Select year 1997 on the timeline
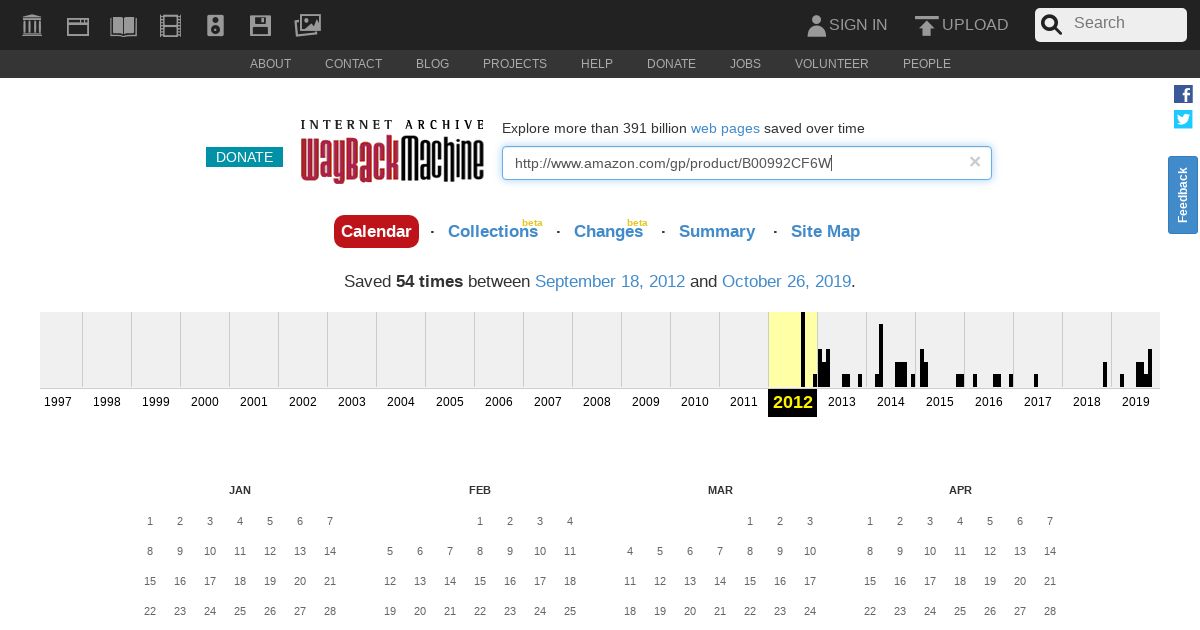Image resolution: width=1200 pixels, height=630 pixels. click(58, 402)
